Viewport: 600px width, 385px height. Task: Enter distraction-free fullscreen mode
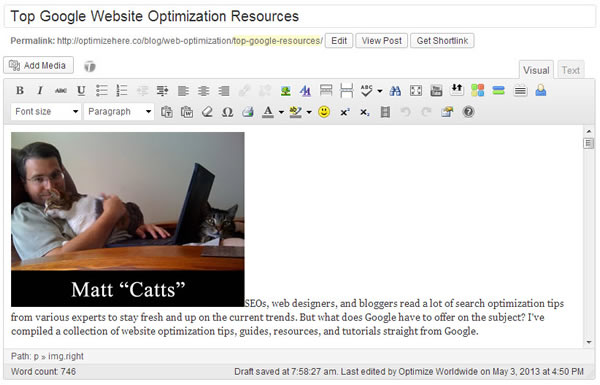pos(416,91)
